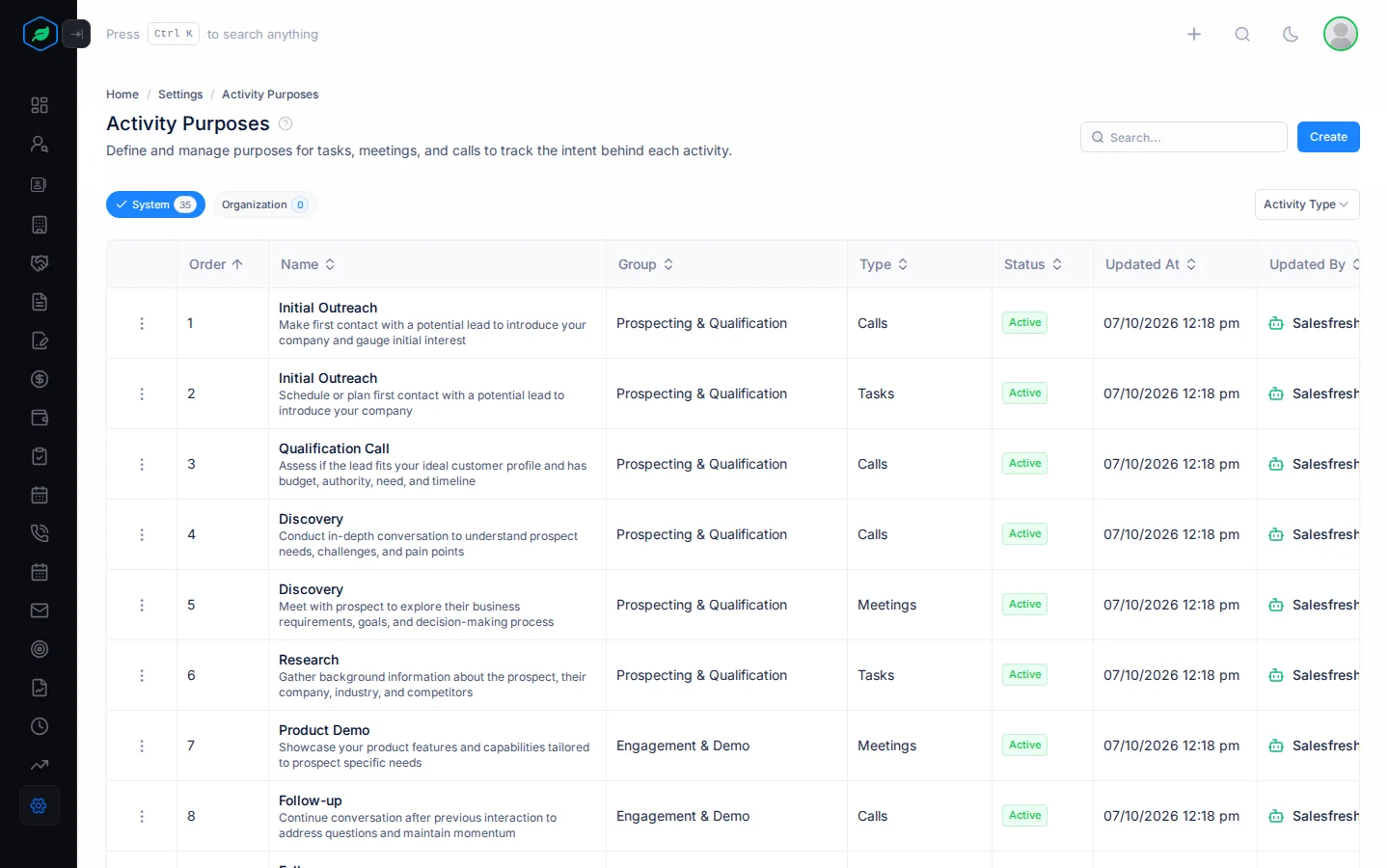
Task: Sort by the Updated At column header
Action: coord(1151,264)
